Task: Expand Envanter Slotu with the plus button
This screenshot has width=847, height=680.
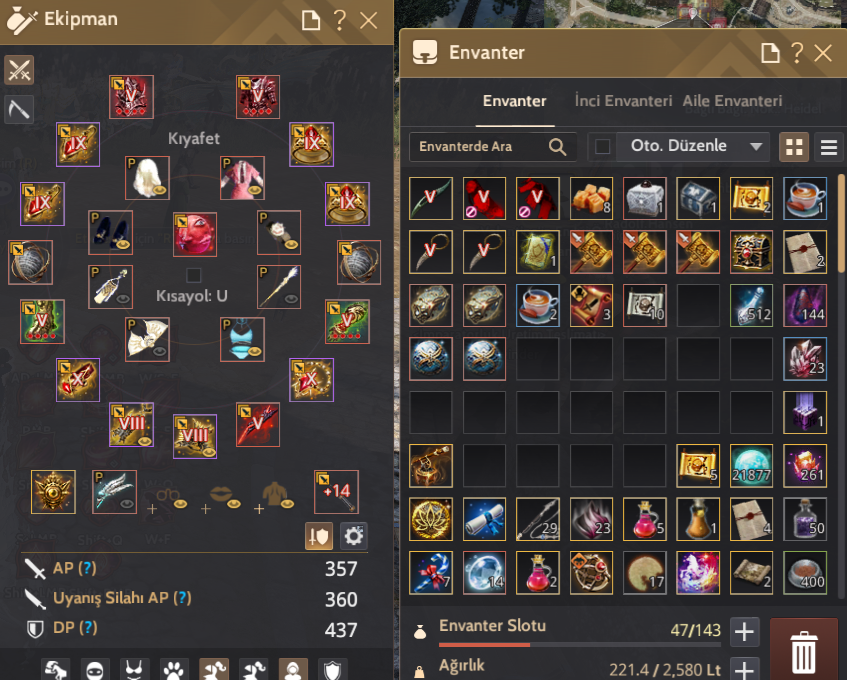Action: point(744,631)
